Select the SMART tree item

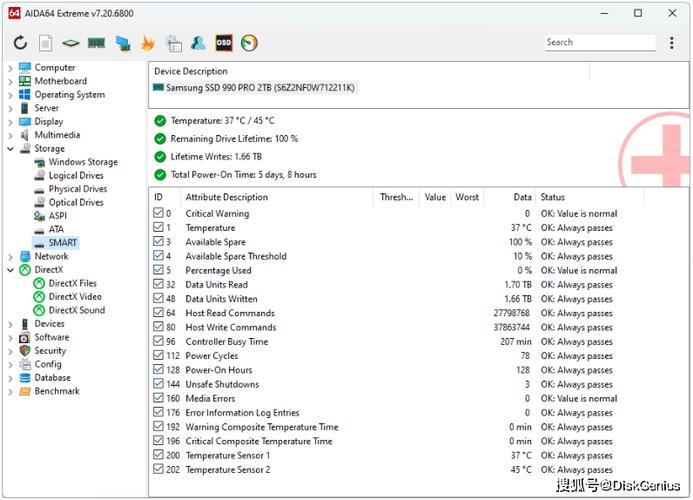62,243
